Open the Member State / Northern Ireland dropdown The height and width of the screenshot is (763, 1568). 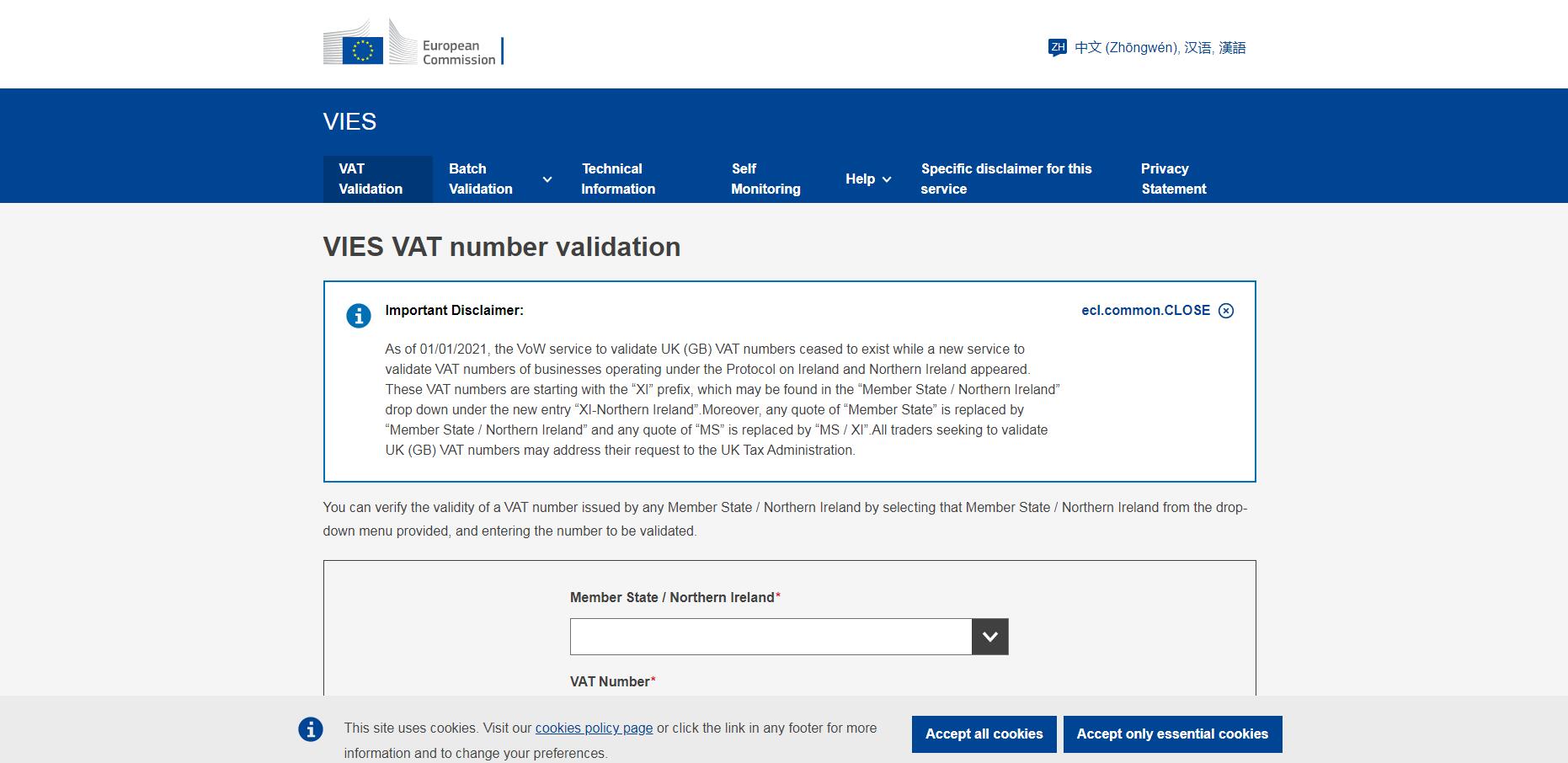click(x=990, y=636)
